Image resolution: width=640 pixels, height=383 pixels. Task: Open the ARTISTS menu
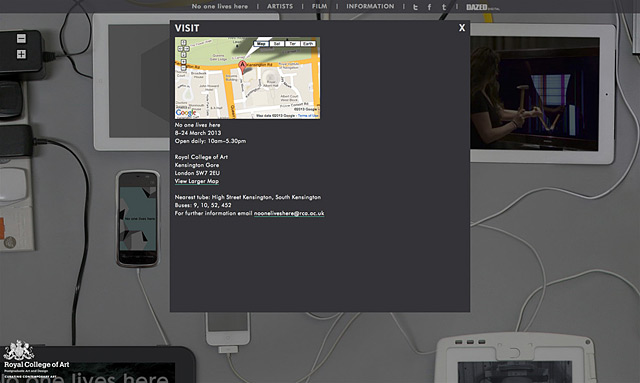[x=280, y=7]
